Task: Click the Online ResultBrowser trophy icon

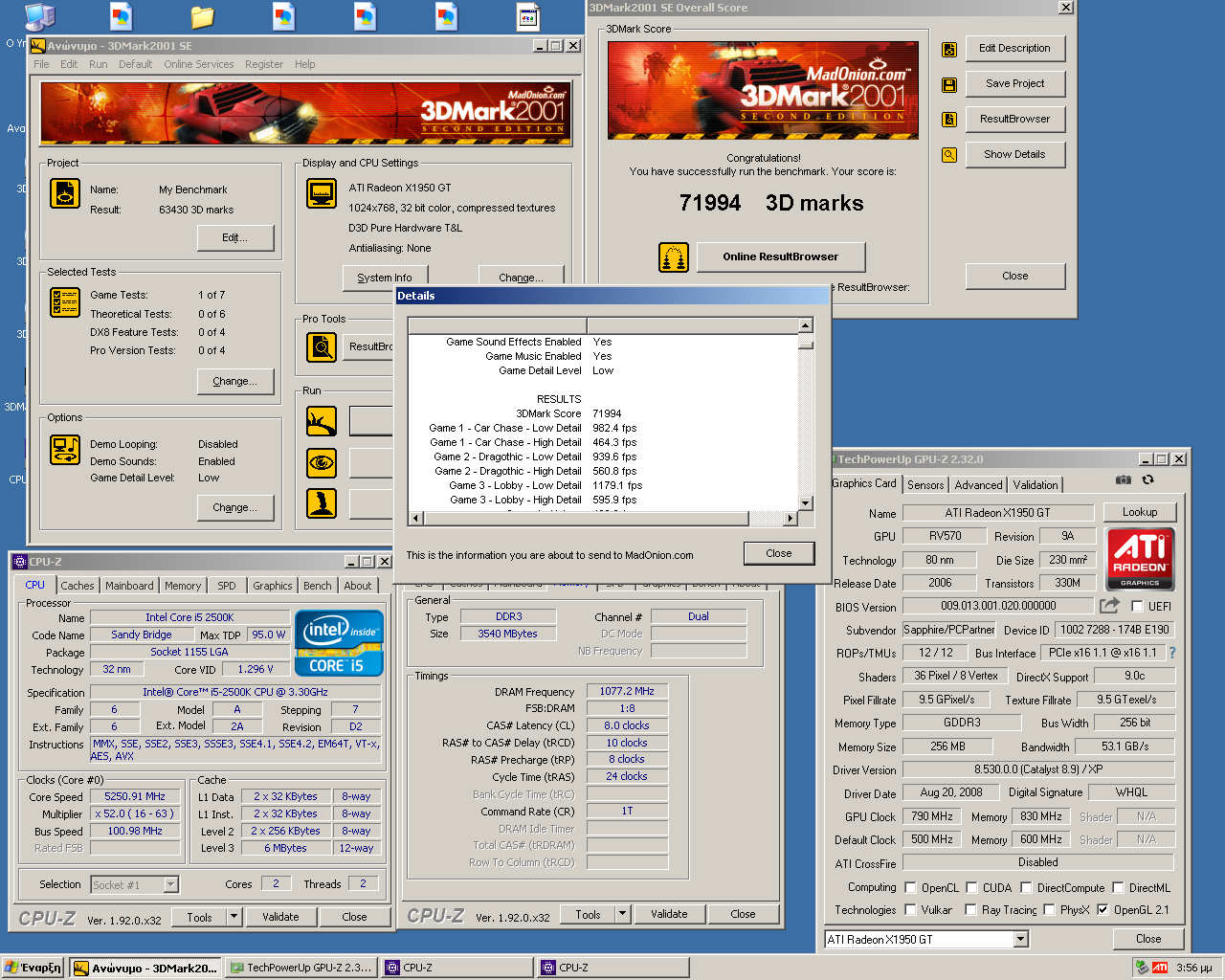Action: [x=674, y=257]
